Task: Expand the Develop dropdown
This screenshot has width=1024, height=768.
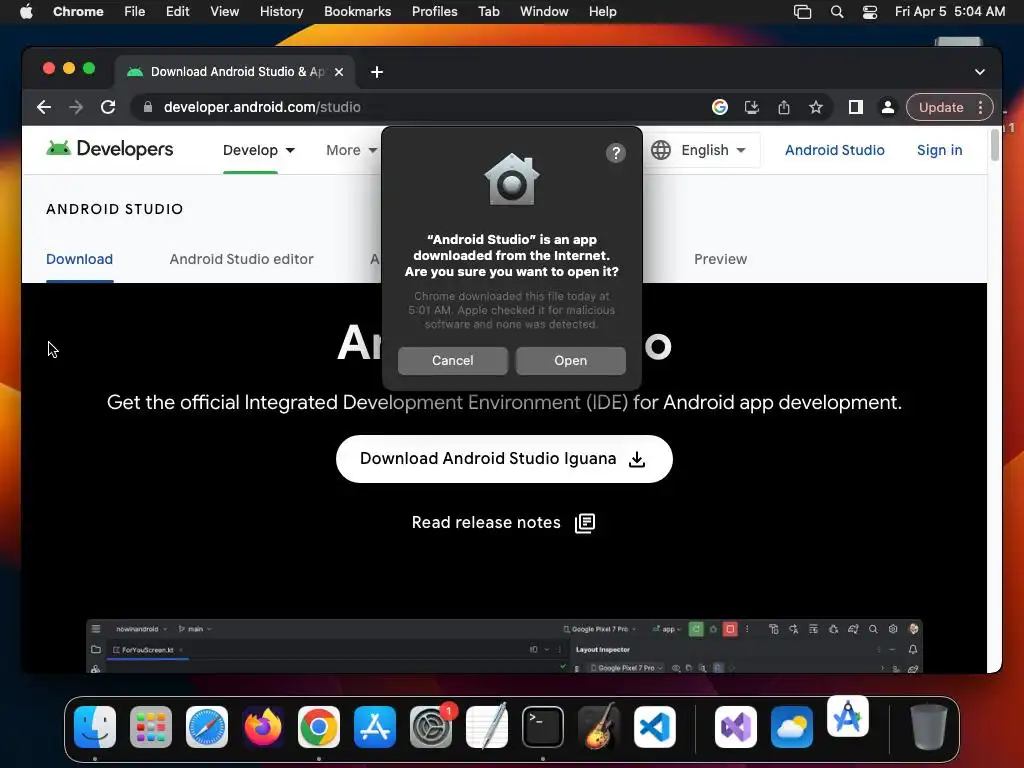Action: point(259,150)
